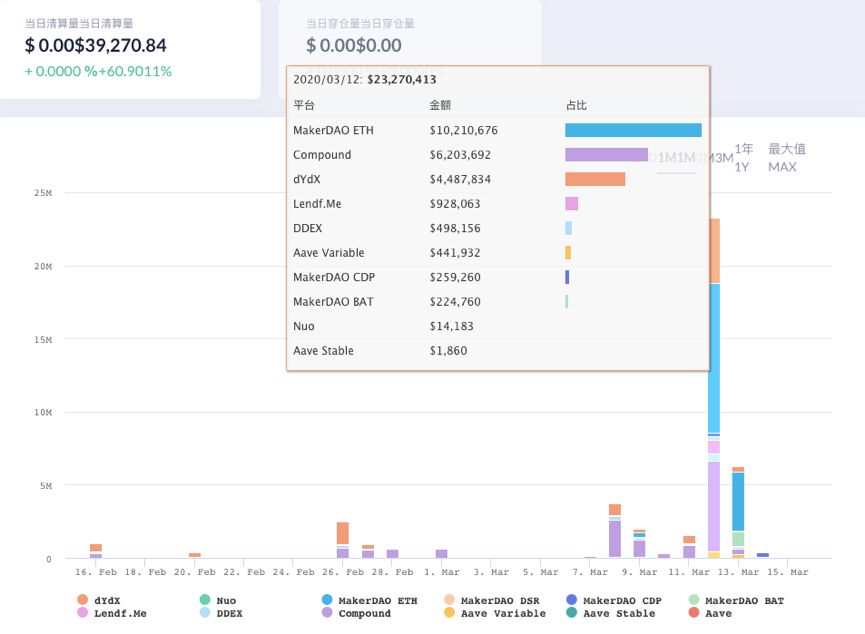Screen dimensions: 865x634
Task: Select the 3M time range
Action: click(x=721, y=158)
